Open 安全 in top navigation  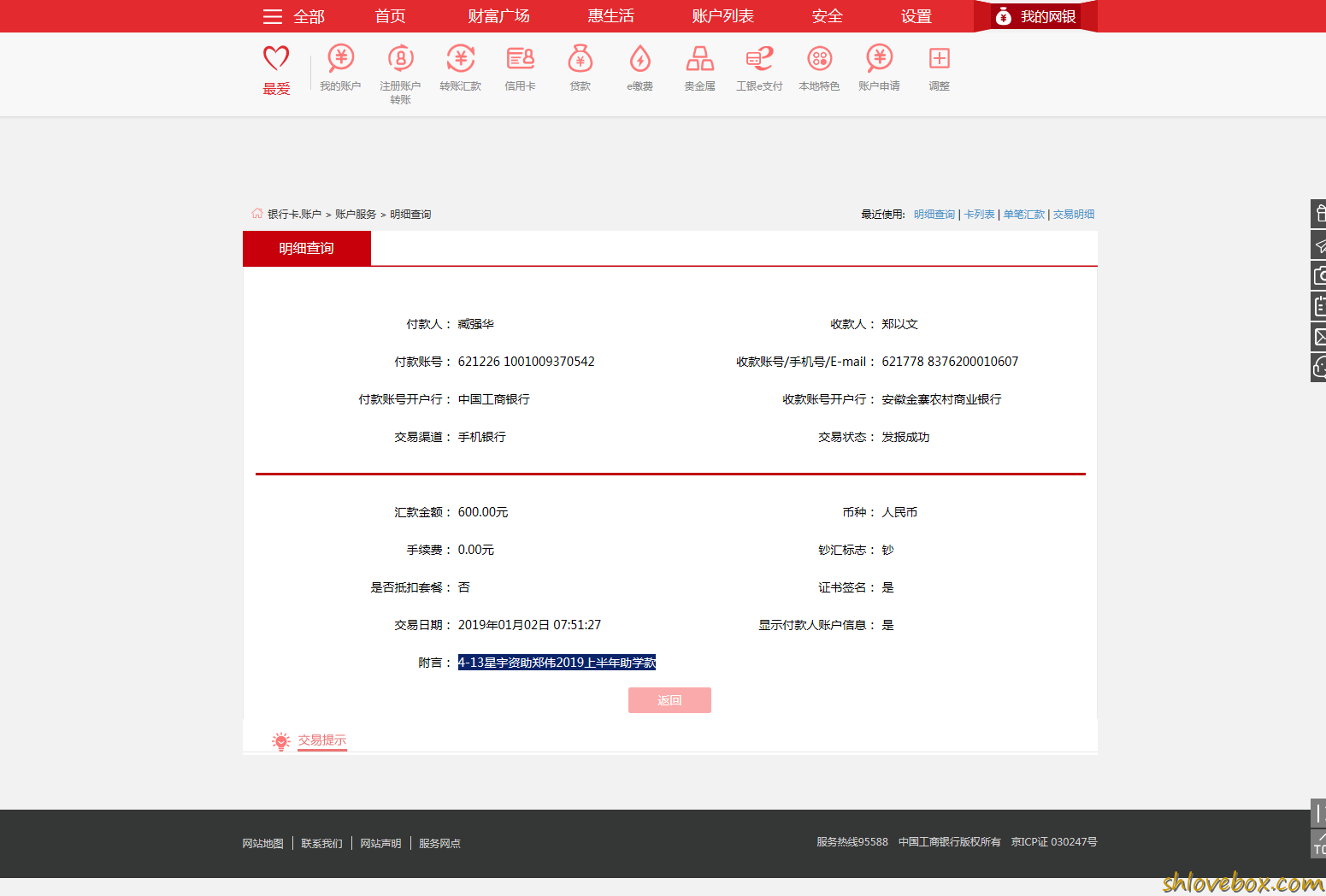[x=827, y=16]
